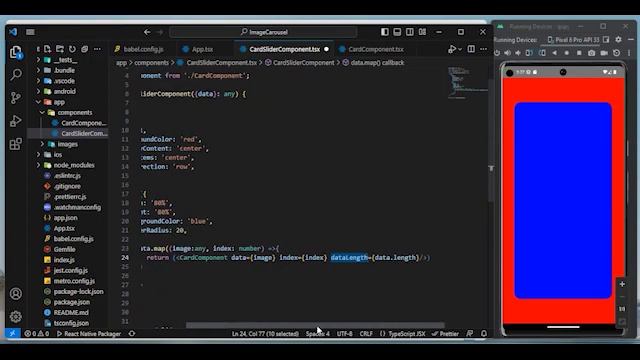
Task: Refresh the Explorer file tree
Action: click(x=72, y=49)
